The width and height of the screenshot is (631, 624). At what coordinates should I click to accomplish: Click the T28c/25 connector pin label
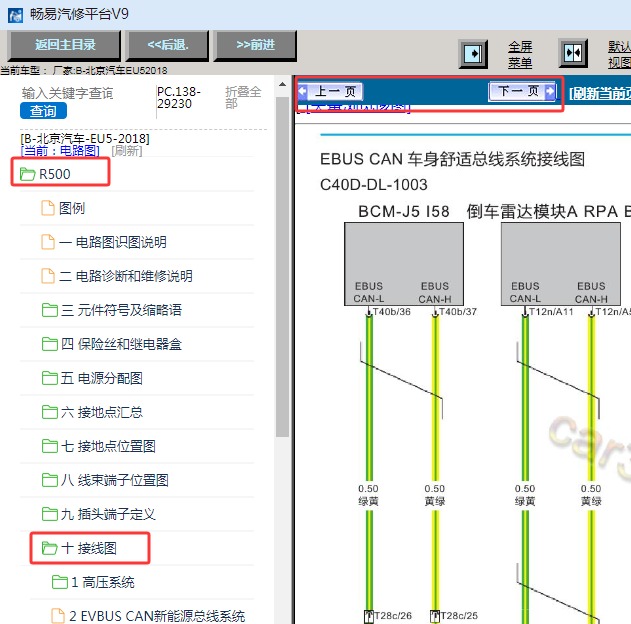click(x=459, y=616)
